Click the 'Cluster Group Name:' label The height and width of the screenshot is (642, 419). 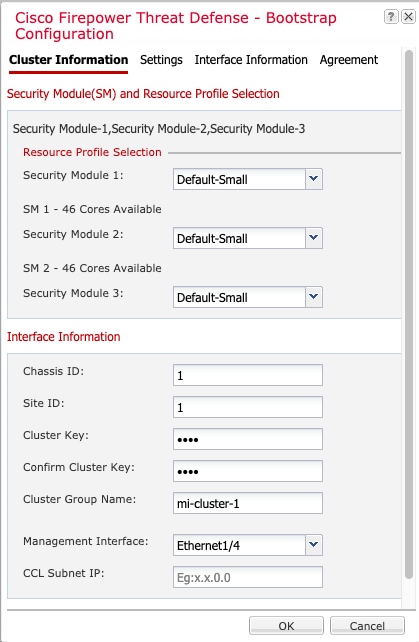pyautogui.click(x=79, y=500)
